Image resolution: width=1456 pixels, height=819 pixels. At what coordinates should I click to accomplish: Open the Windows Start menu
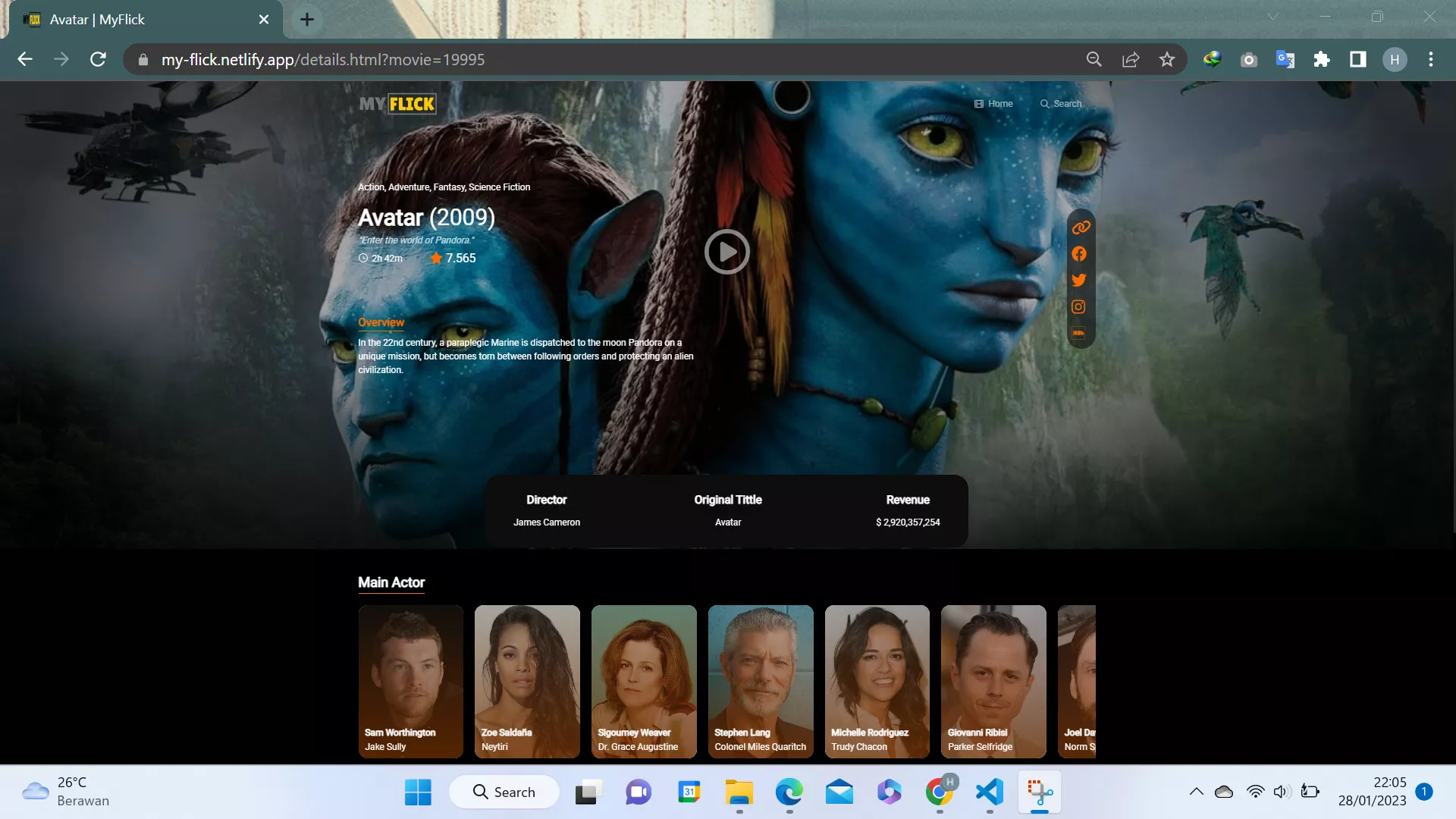pos(418,792)
